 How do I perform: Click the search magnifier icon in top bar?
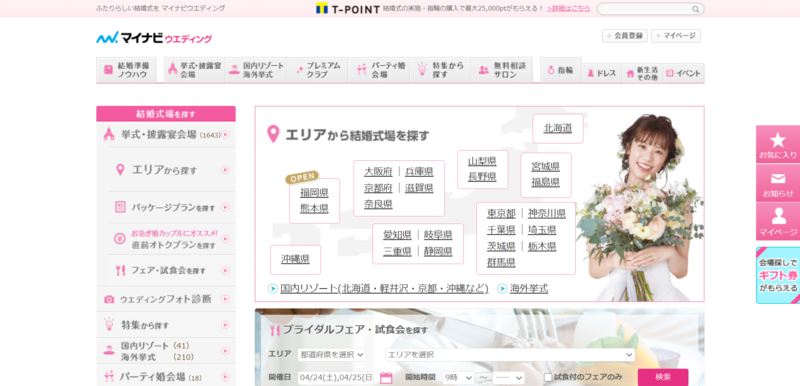coord(695,9)
